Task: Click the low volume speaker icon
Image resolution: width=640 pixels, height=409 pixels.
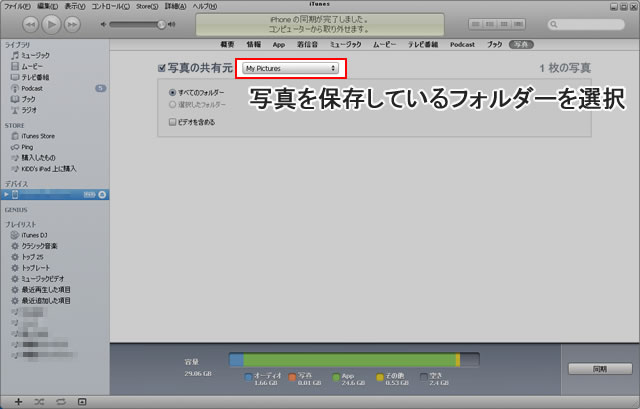Action: tap(103, 24)
